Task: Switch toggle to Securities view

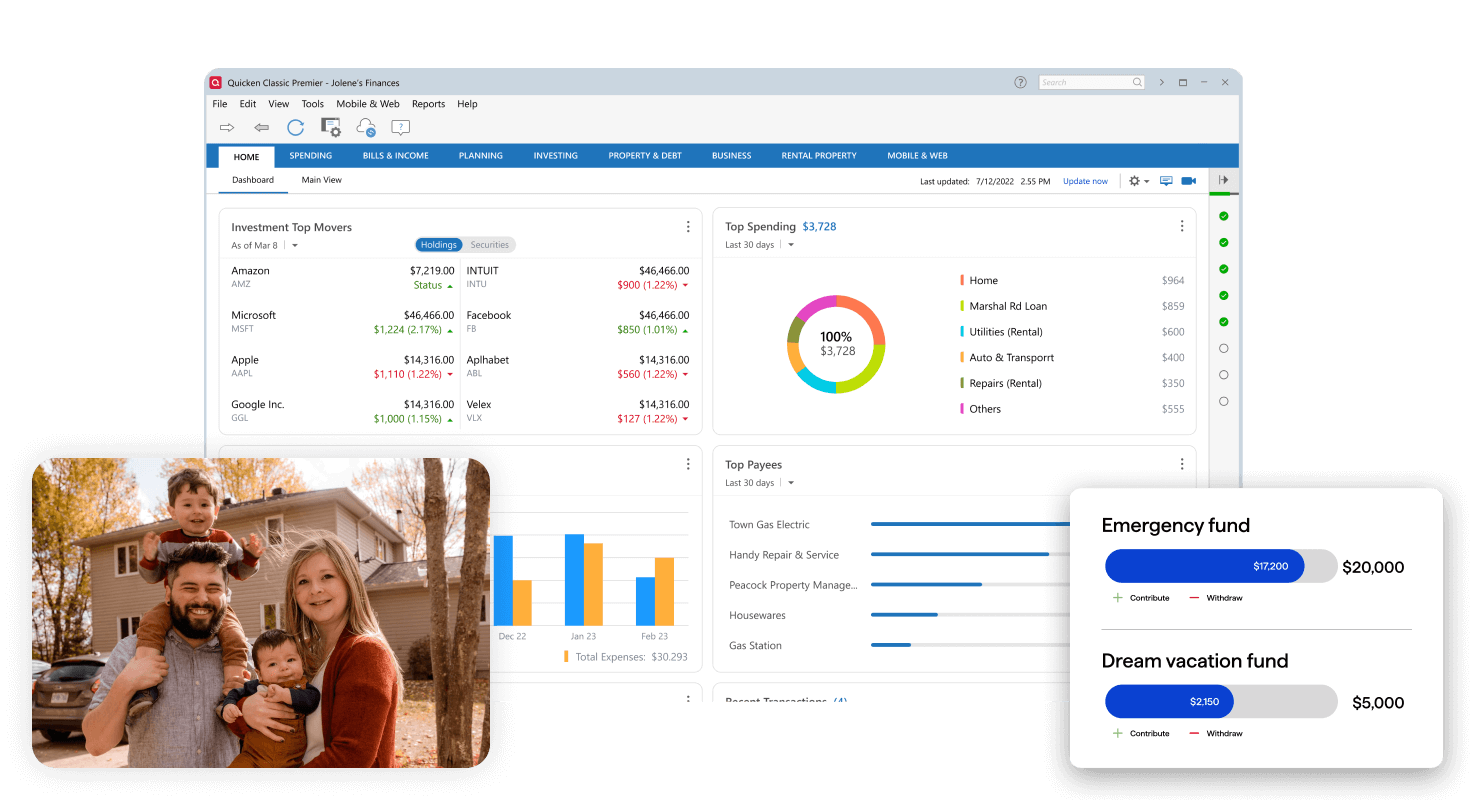Action: tap(490, 245)
